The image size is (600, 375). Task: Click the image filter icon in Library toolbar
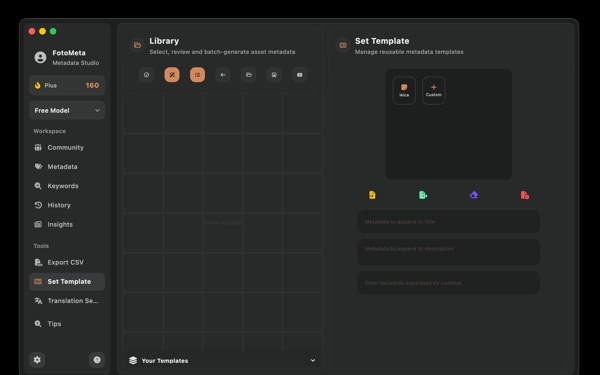point(274,75)
